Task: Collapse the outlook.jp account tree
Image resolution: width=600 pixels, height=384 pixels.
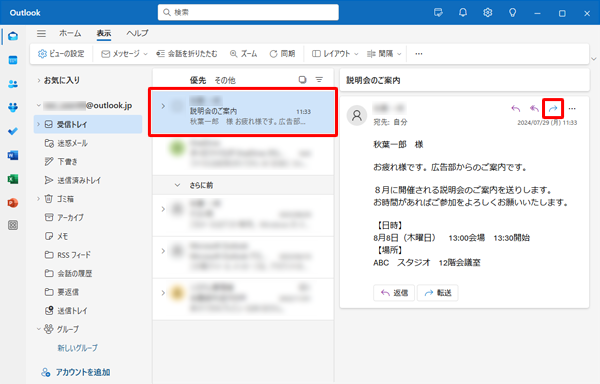Action: point(39,106)
